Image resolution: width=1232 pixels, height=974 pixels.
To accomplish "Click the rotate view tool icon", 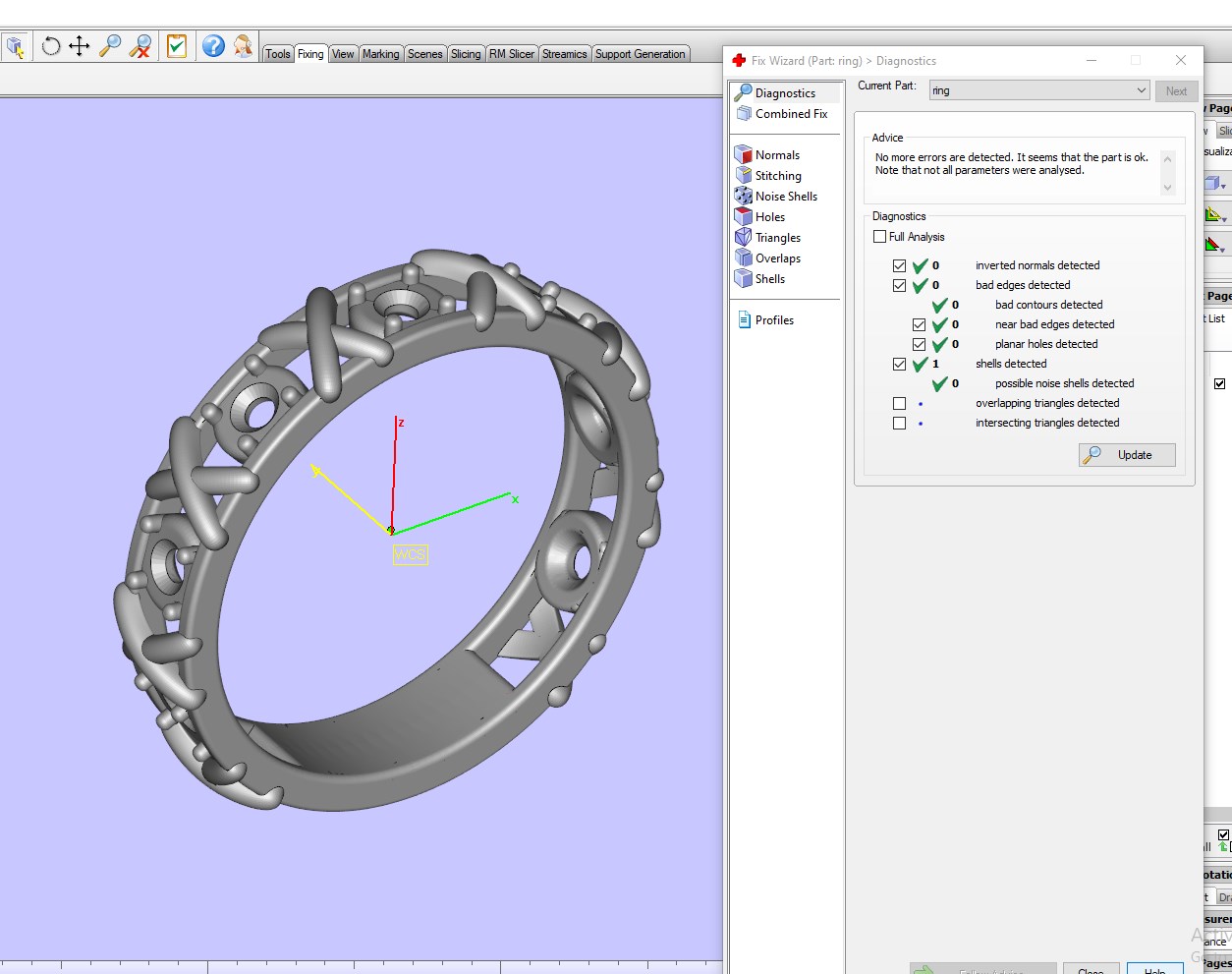I will coord(51,46).
